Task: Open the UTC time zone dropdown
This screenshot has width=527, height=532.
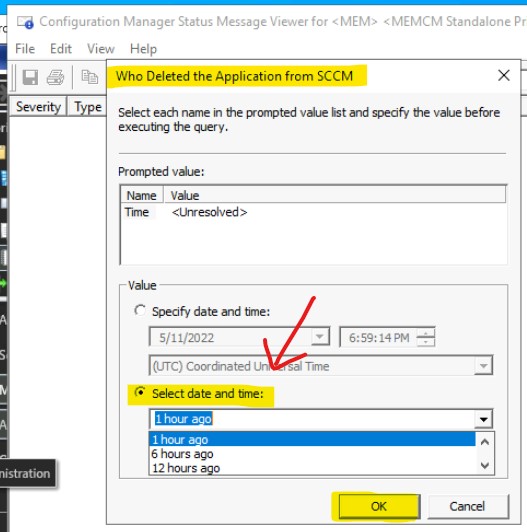Action: tap(484, 366)
